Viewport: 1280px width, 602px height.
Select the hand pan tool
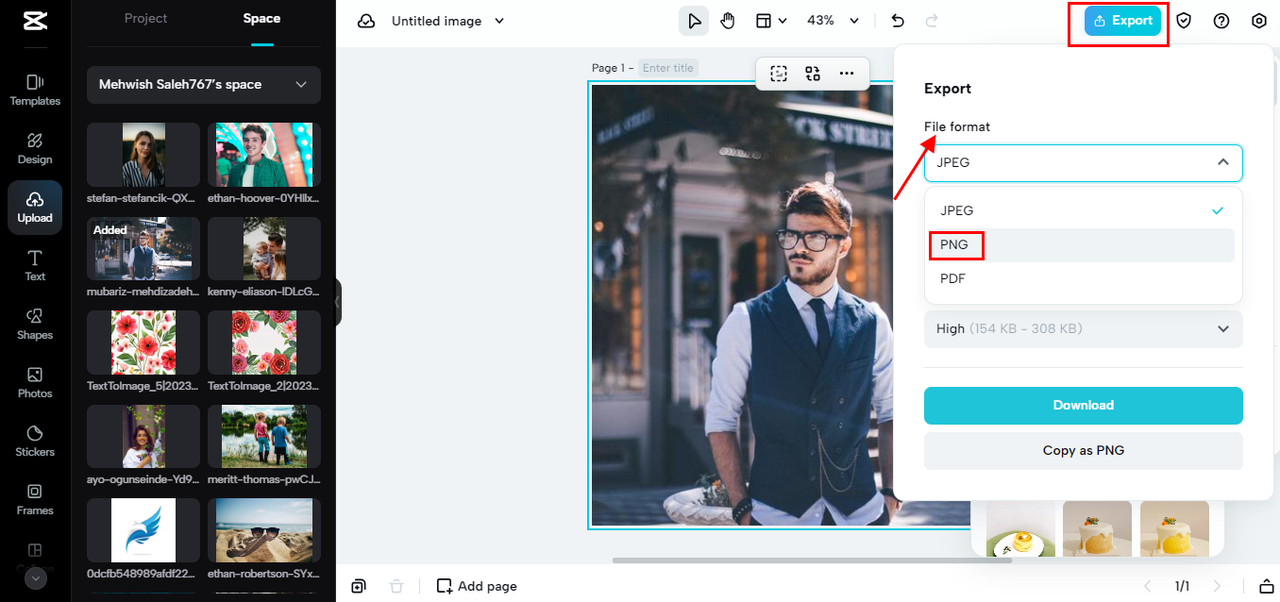point(728,21)
